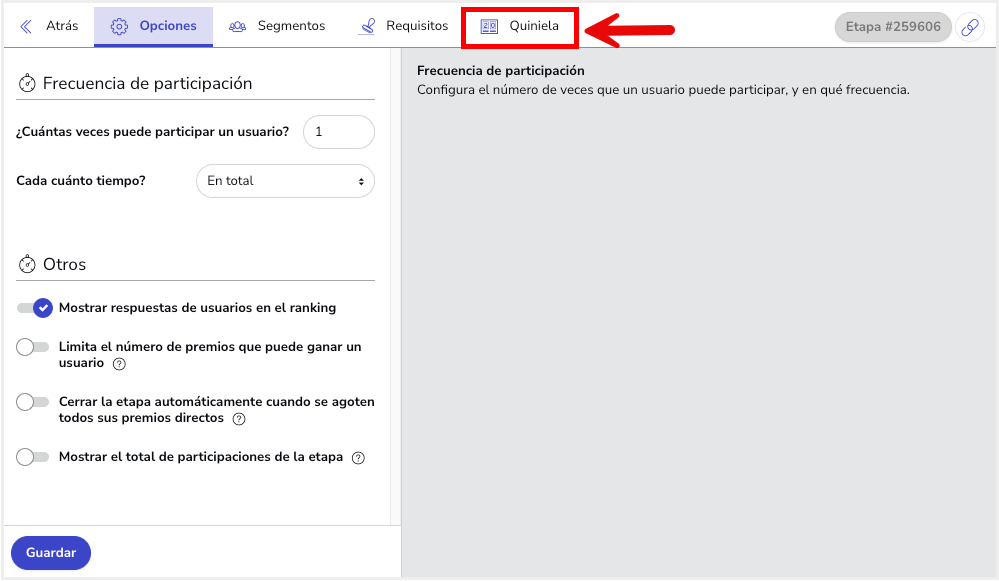Image resolution: width=999 pixels, height=581 pixels.
Task: Disable Mostrar respuestas de usuarios en el ranking
Action: coord(34,308)
